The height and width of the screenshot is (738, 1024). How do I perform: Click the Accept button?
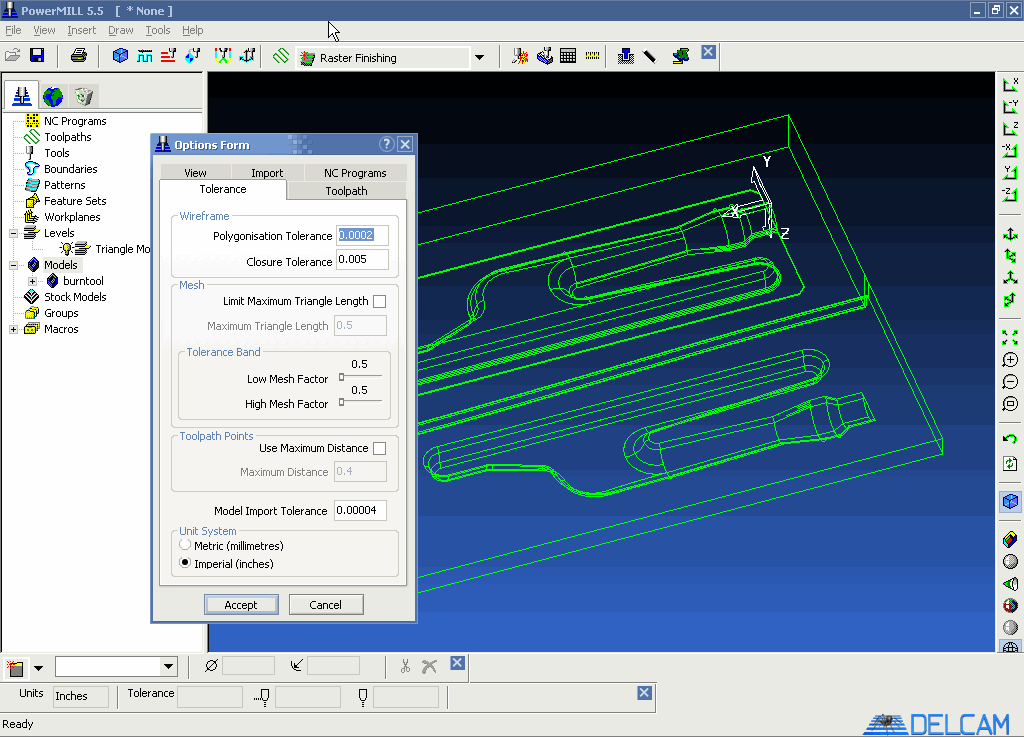[x=241, y=605]
